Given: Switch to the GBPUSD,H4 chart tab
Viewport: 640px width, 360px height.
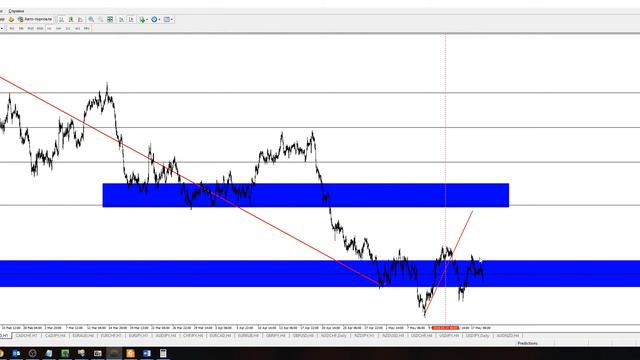Looking at the screenshot, I should [303, 336].
